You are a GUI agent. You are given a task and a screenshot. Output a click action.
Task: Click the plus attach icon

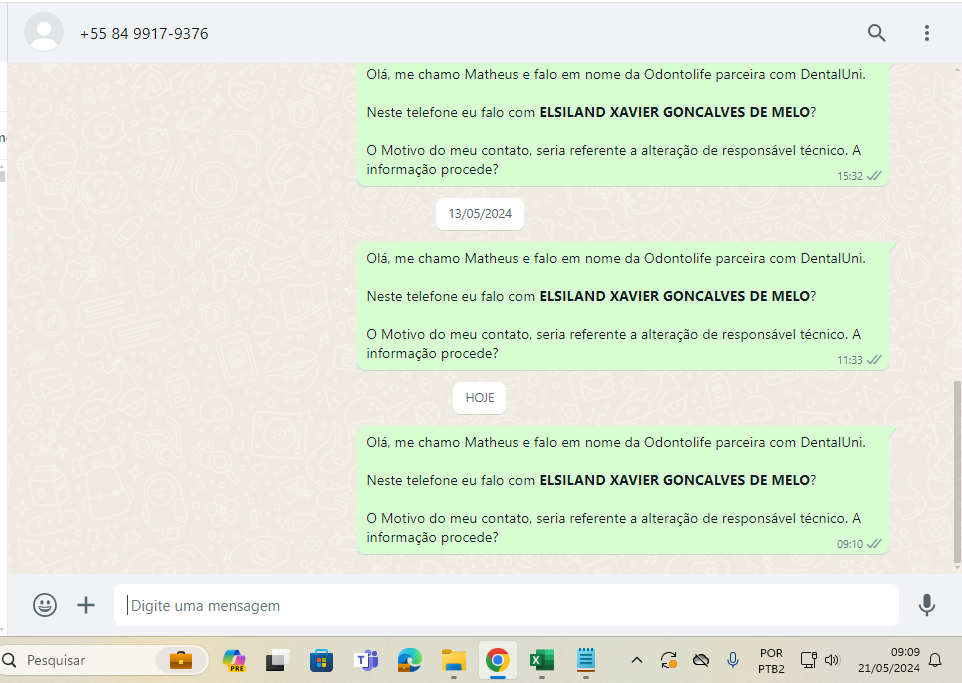(x=86, y=605)
